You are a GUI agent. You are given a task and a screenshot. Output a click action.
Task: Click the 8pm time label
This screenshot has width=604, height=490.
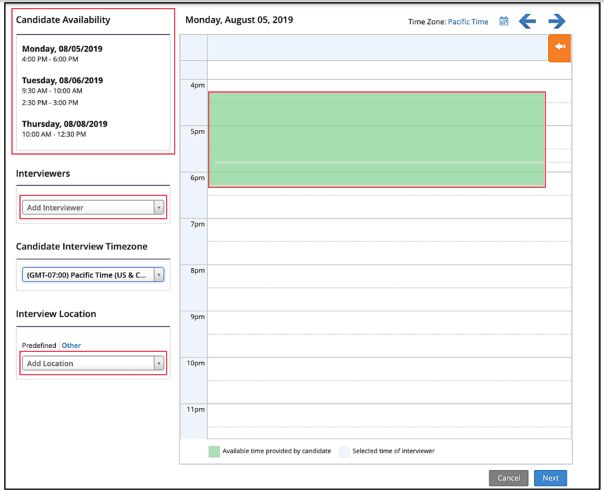tap(198, 271)
